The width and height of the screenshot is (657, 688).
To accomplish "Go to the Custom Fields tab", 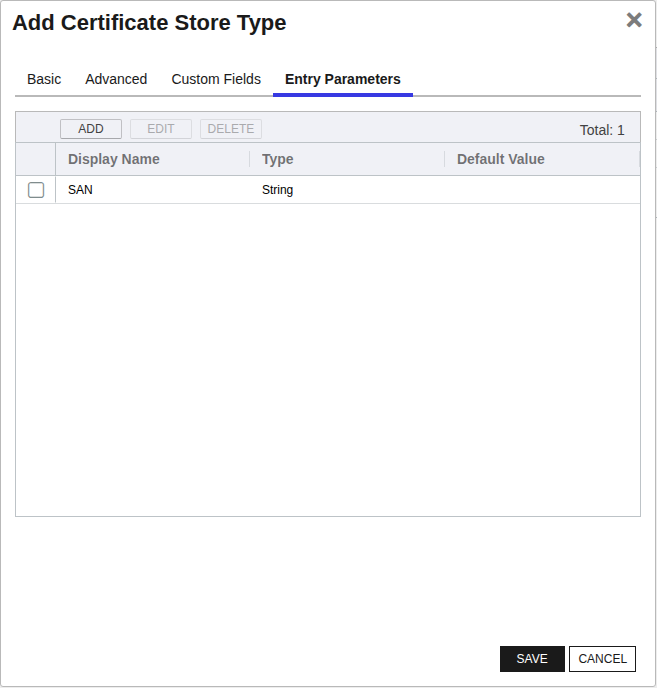I will (216, 79).
